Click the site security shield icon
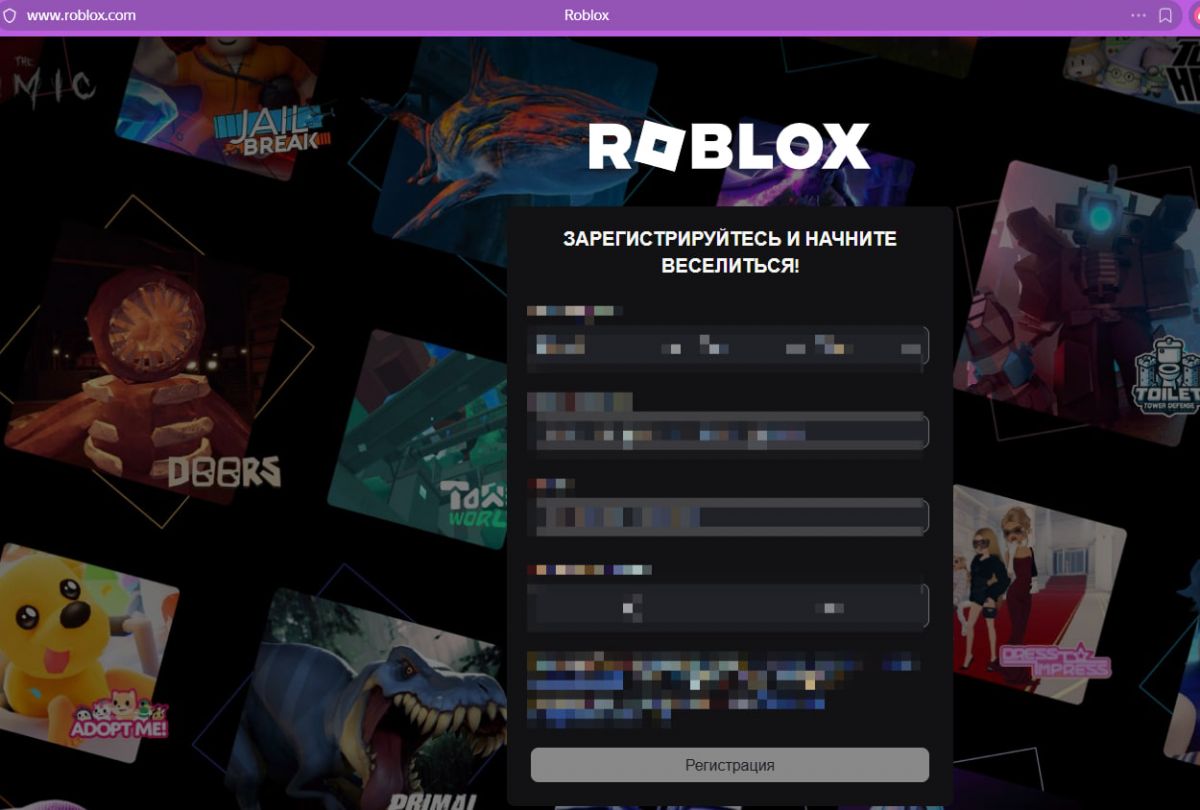This screenshot has height=810, width=1200. [x=10, y=15]
